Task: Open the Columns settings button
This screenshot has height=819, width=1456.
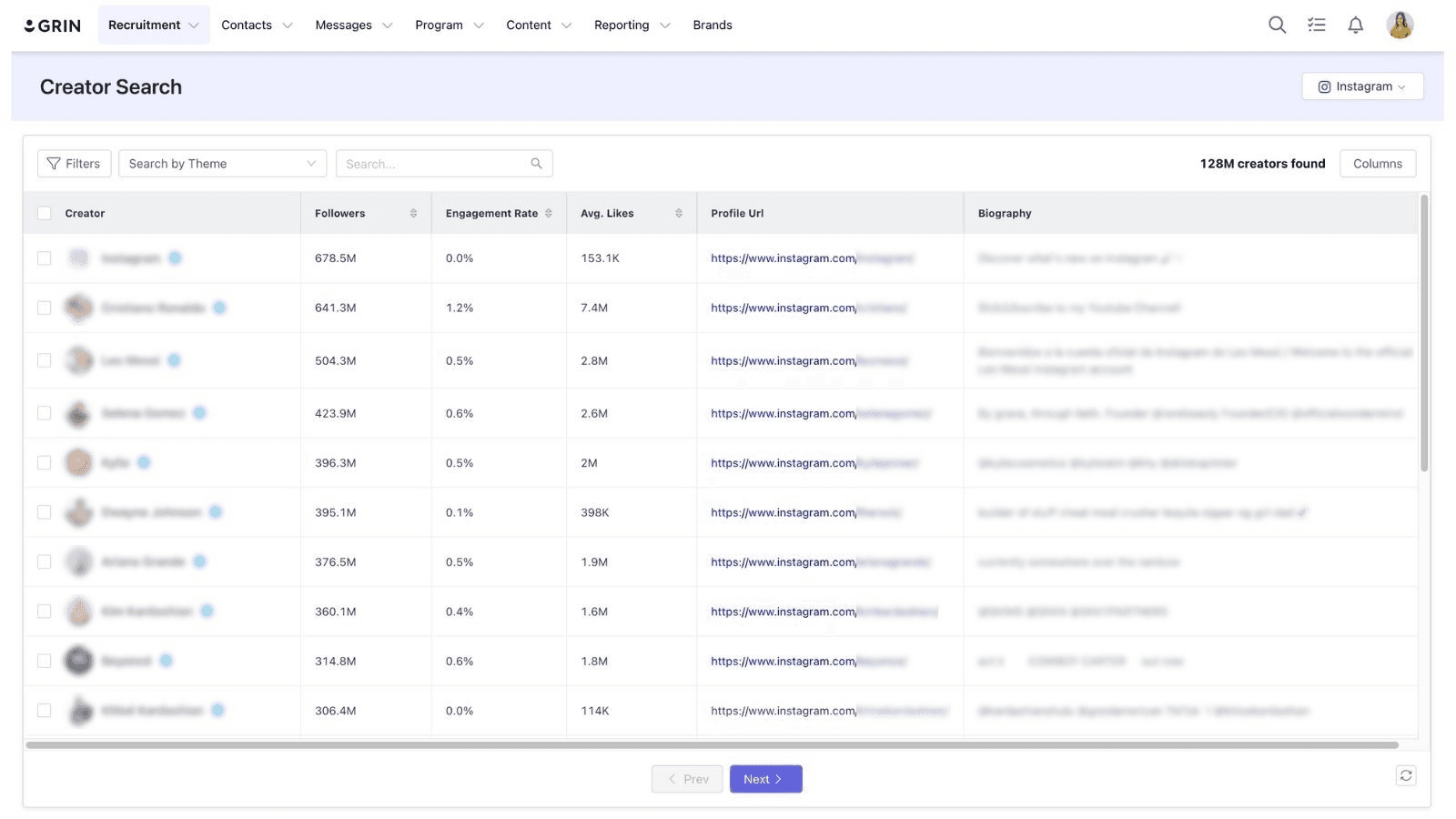Action: point(1377,163)
